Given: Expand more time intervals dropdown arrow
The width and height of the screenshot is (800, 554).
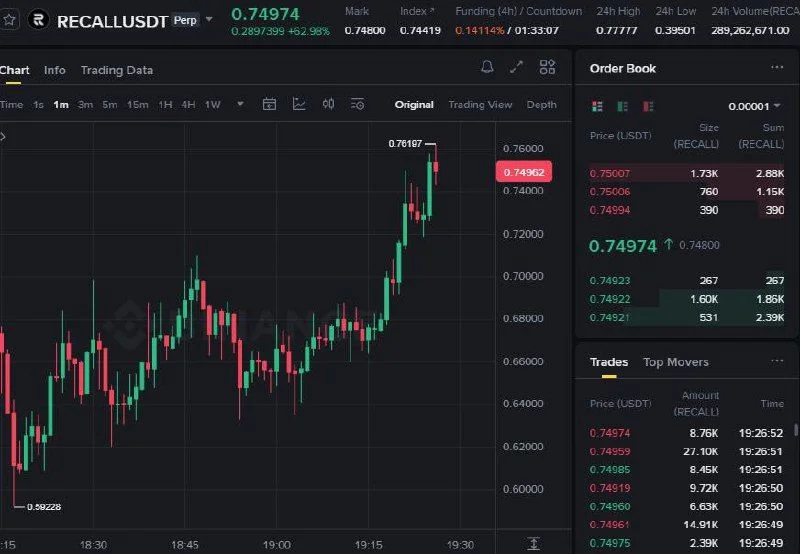Looking at the screenshot, I should click(x=240, y=104).
